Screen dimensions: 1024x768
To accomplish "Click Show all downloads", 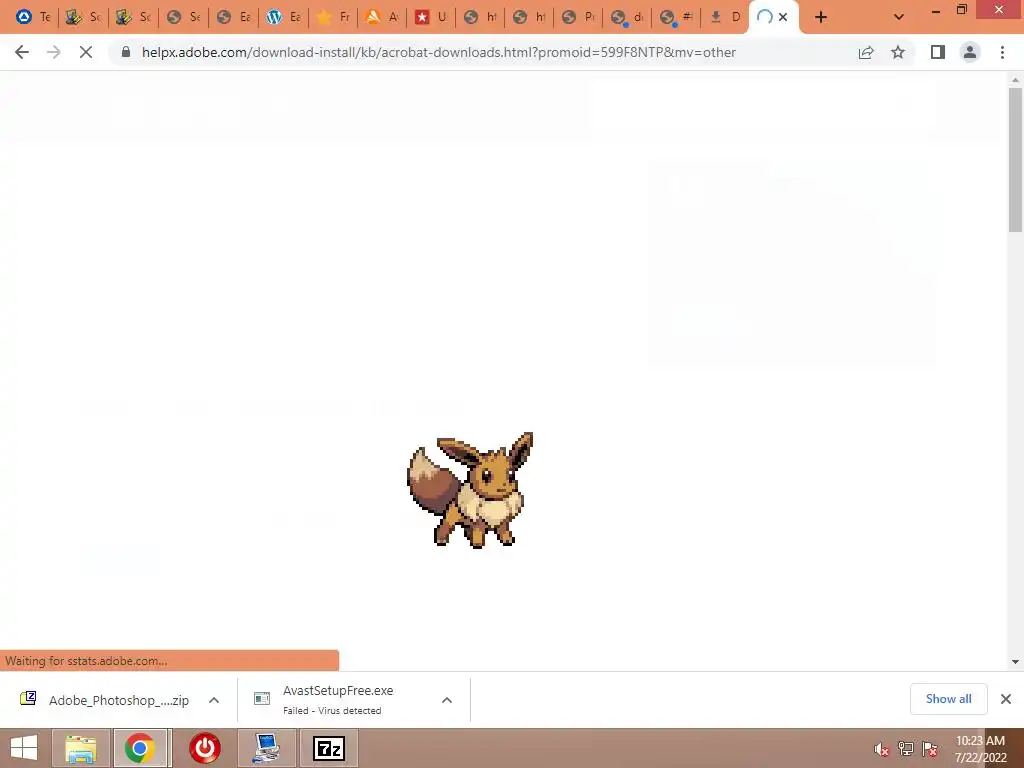I will tap(948, 699).
